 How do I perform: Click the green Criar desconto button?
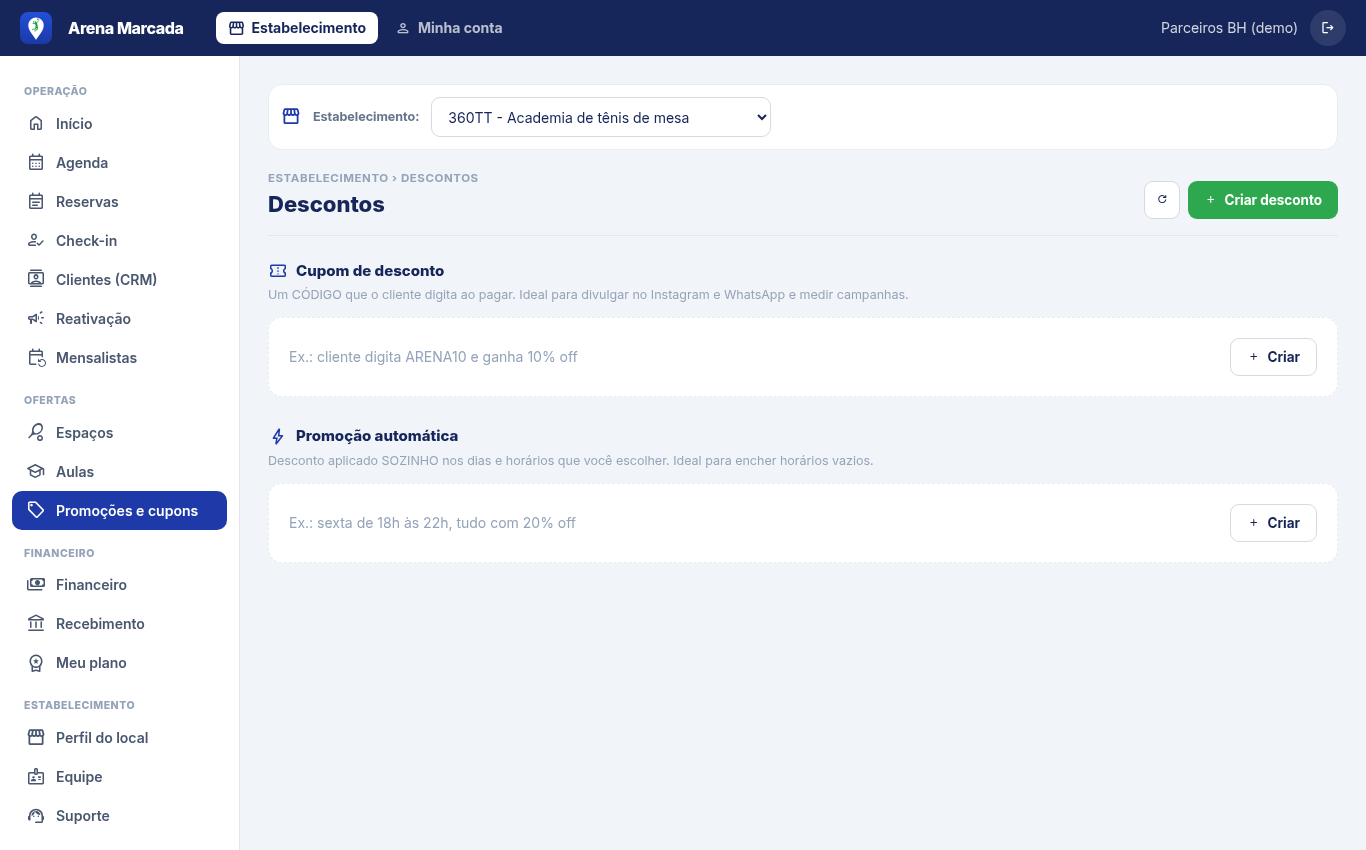(x=1263, y=200)
